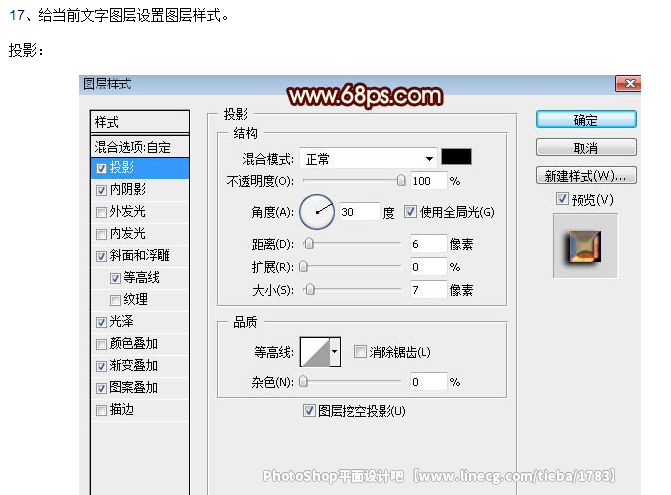The width and height of the screenshot is (671, 495).
Task: Toggle the 渐变叠加 checkbox
Action: click(x=101, y=366)
